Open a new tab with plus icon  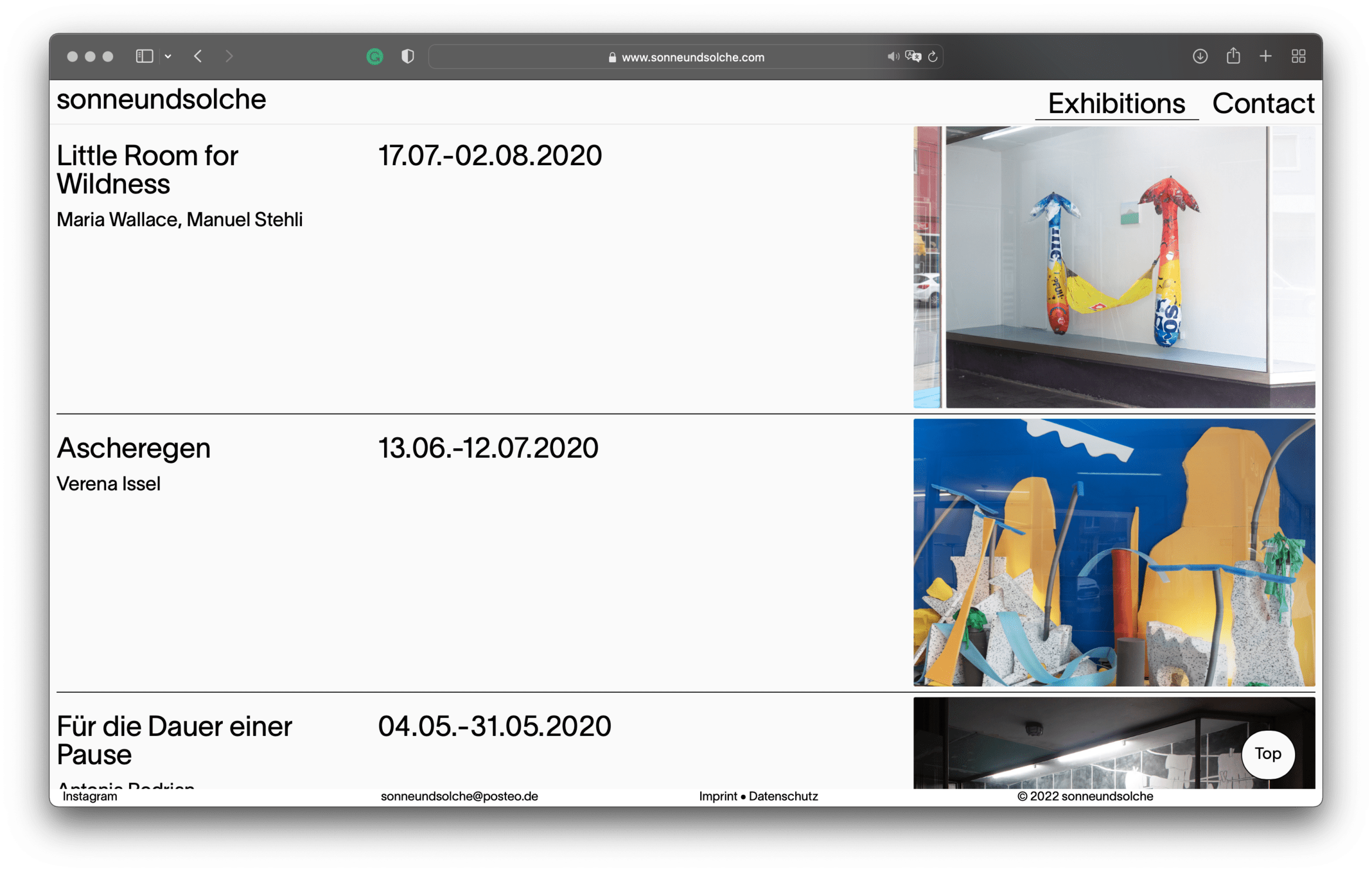point(1266,56)
